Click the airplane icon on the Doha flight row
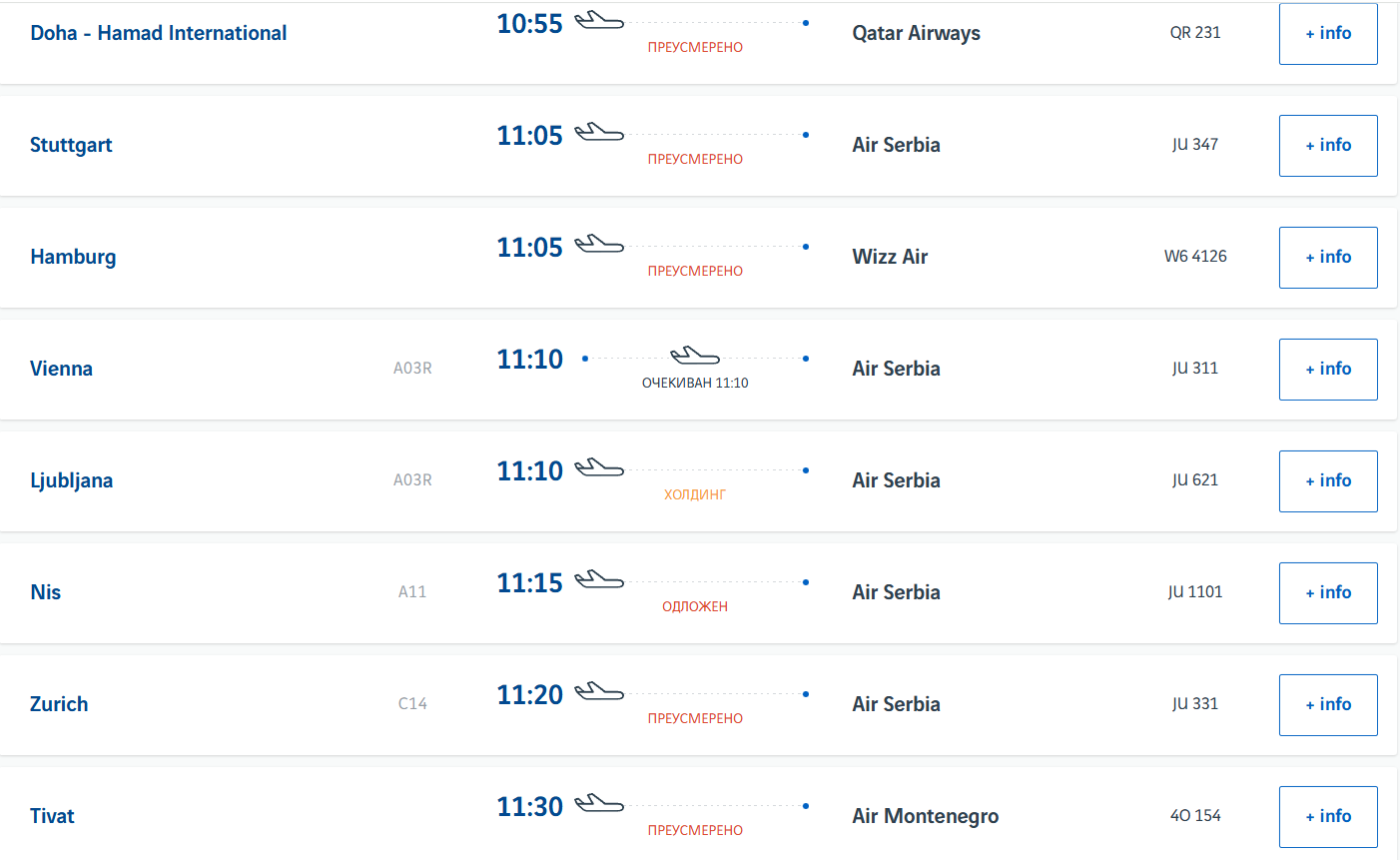Image resolution: width=1400 pixels, height=860 pixels. click(599, 20)
